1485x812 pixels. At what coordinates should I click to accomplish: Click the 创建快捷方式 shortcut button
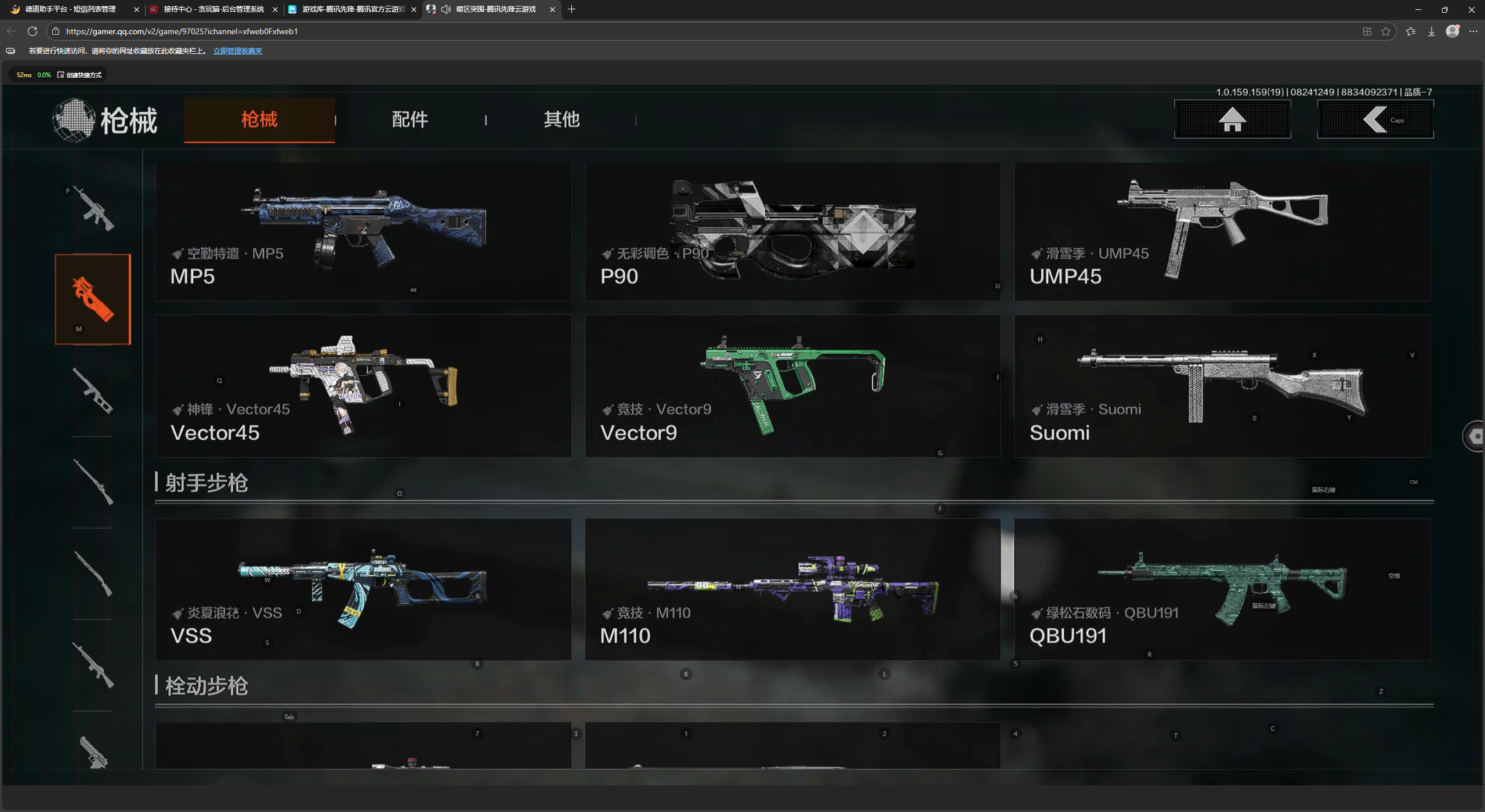click(x=80, y=75)
